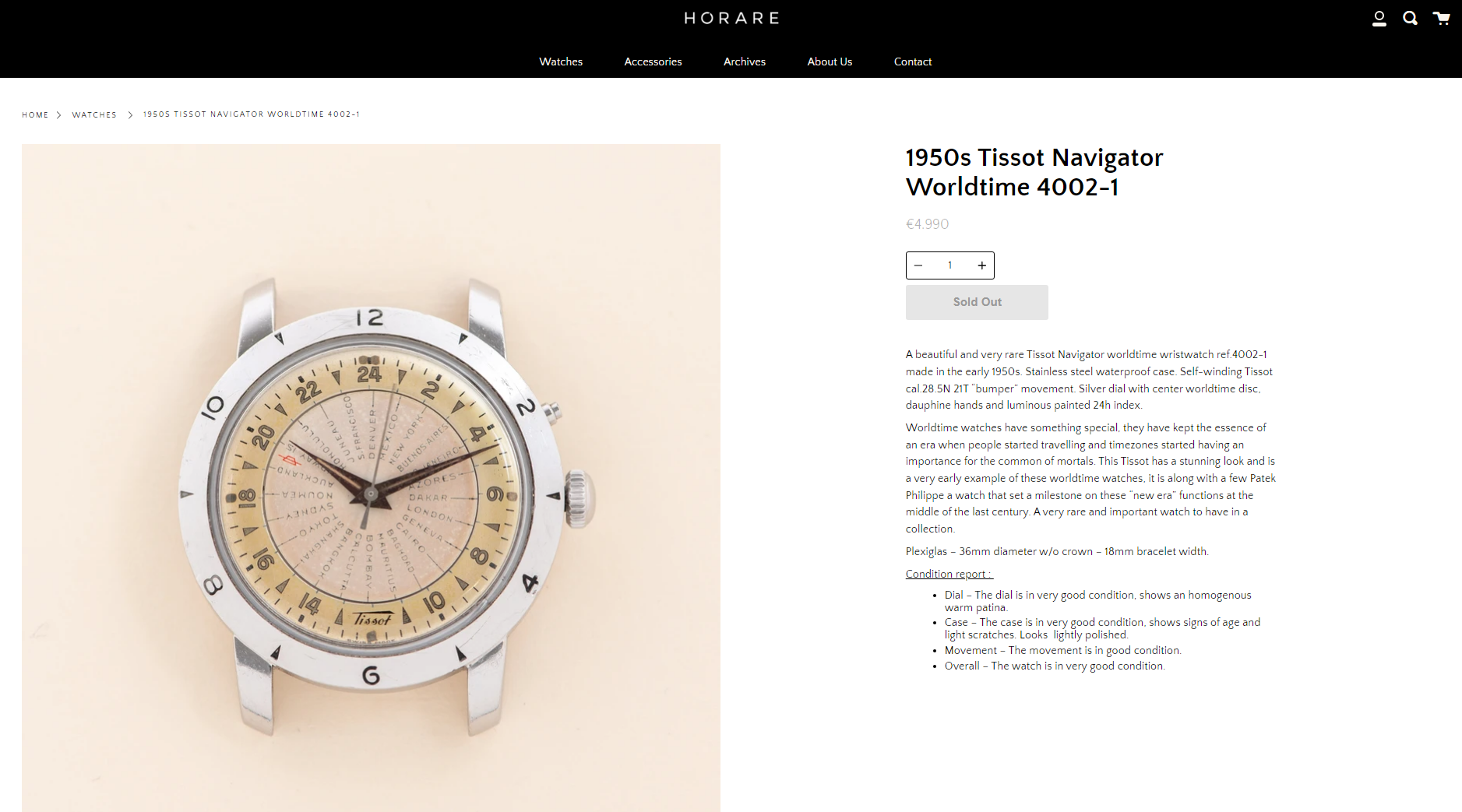Screen dimensions: 1462x812
Task: Open the search magnifier icon
Action: point(1410,18)
